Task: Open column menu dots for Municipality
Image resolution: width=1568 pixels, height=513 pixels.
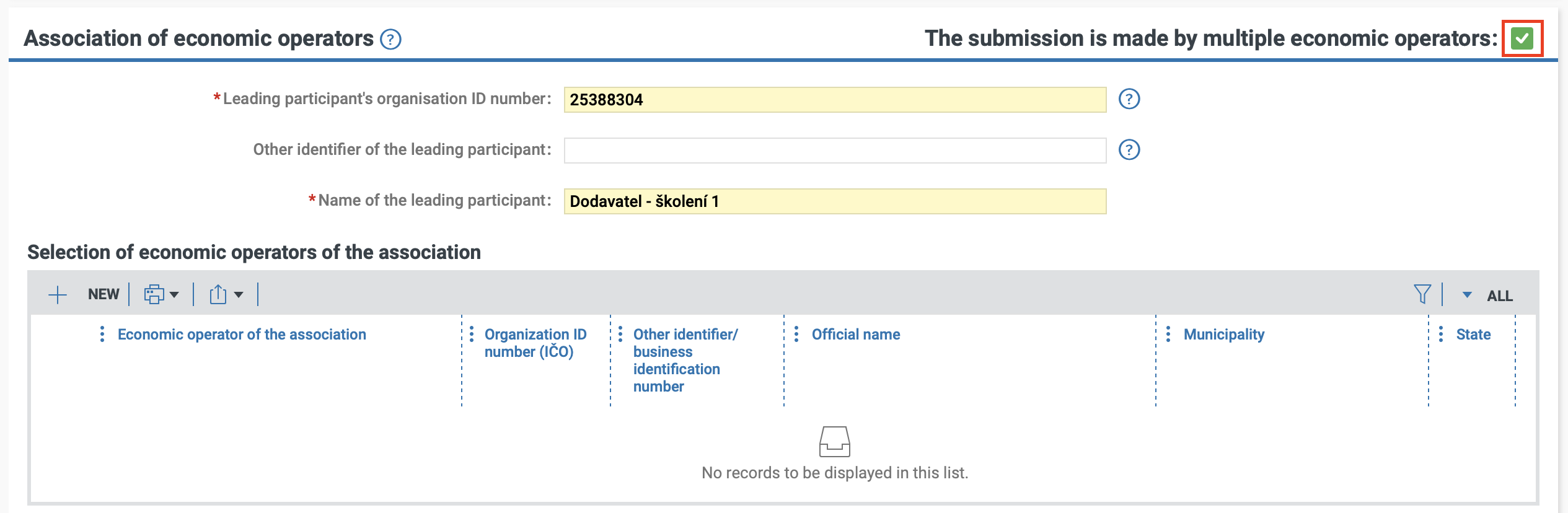Action: (x=1168, y=335)
